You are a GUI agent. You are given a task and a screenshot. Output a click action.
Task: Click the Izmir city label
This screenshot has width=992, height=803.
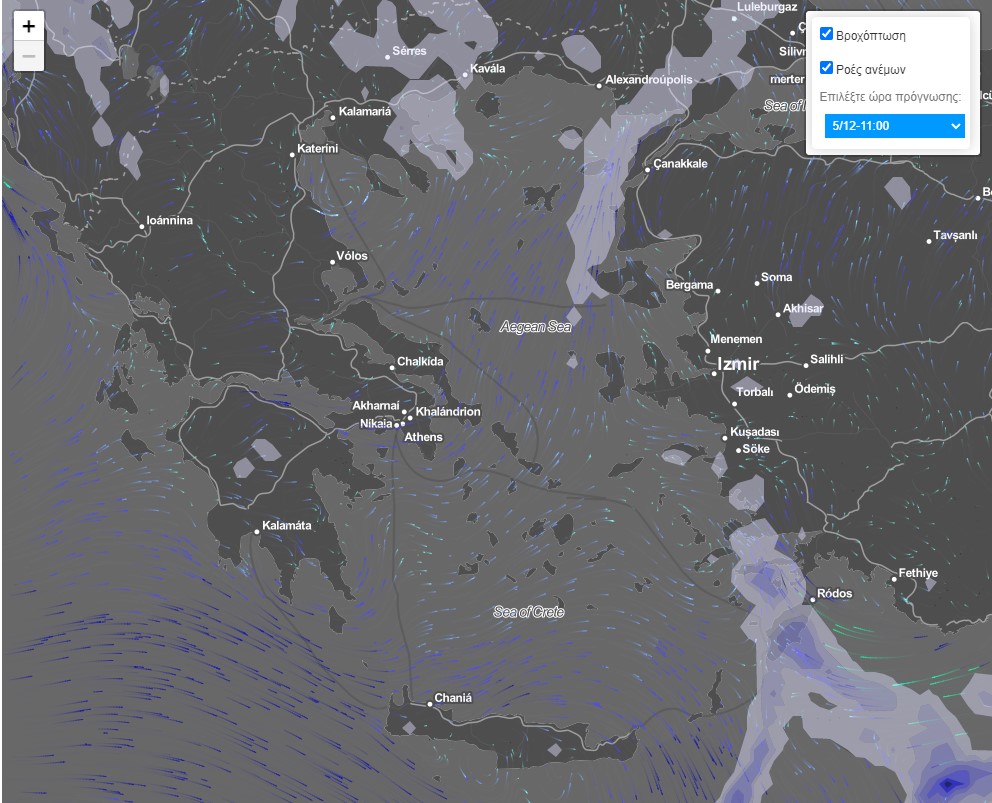(x=738, y=364)
